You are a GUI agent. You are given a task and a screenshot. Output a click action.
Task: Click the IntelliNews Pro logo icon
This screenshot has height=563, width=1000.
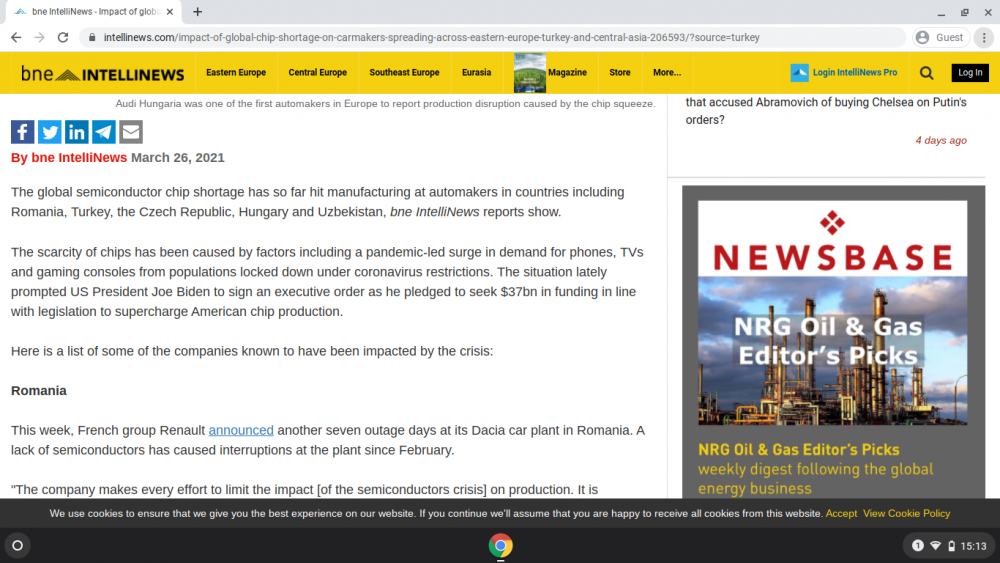pos(799,73)
